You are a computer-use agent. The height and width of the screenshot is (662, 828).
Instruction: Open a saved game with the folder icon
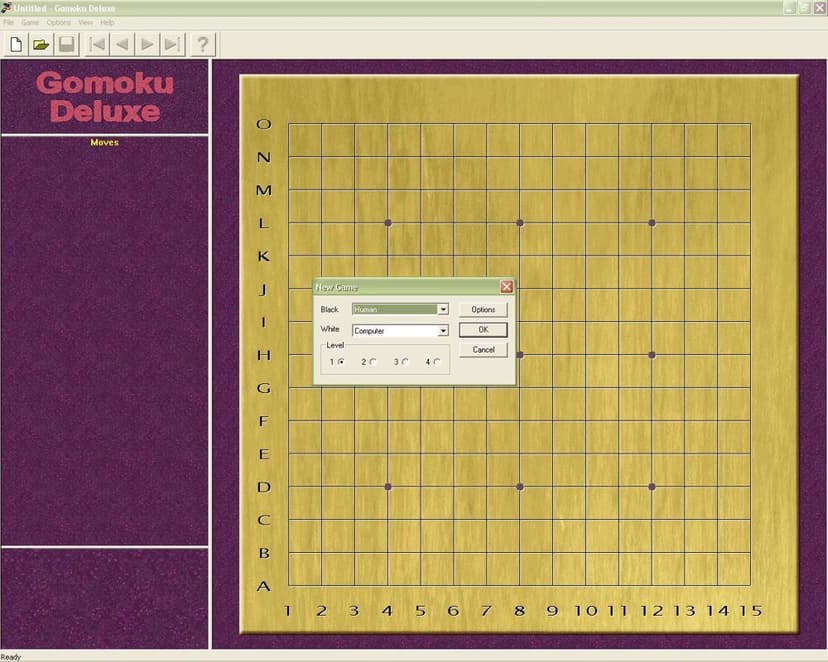pyautogui.click(x=41, y=44)
